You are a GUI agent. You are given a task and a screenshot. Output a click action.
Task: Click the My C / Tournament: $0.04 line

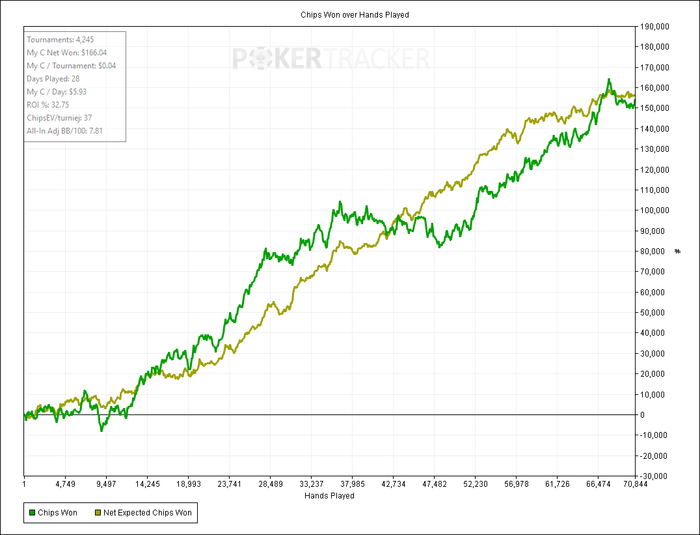coord(71,66)
